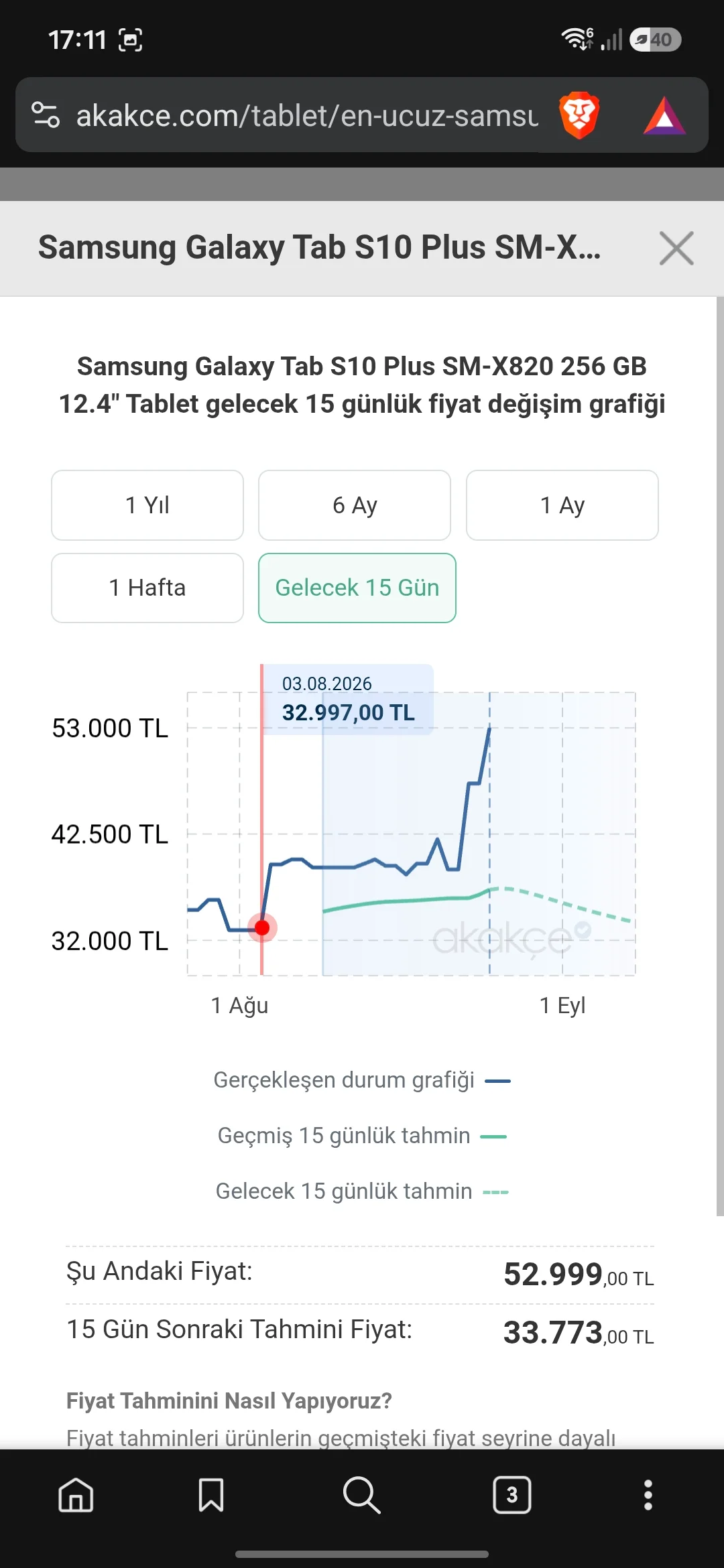Click the red data point on chart

(262, 927)
